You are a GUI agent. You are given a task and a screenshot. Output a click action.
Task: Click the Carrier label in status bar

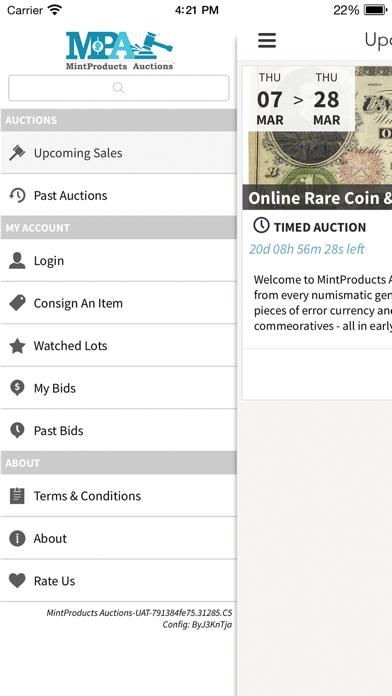click(25, 10)
